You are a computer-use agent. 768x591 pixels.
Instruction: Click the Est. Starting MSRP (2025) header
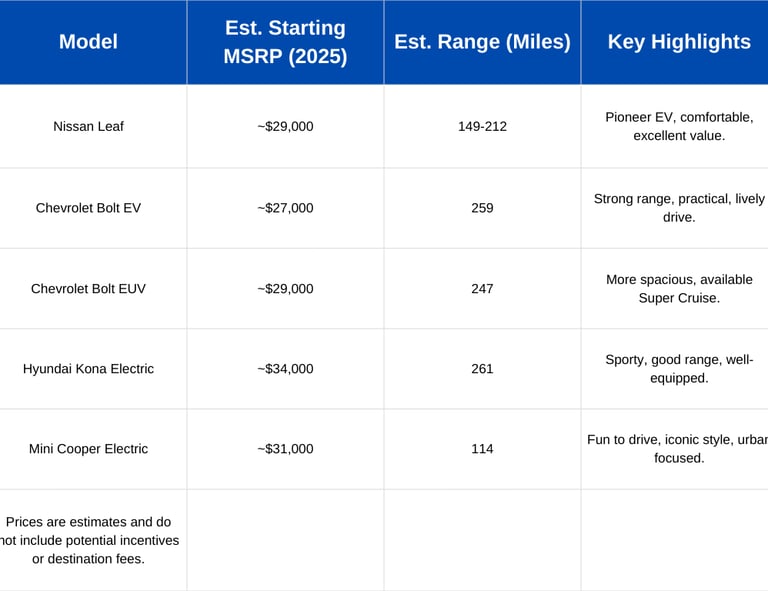pos(285,42)
